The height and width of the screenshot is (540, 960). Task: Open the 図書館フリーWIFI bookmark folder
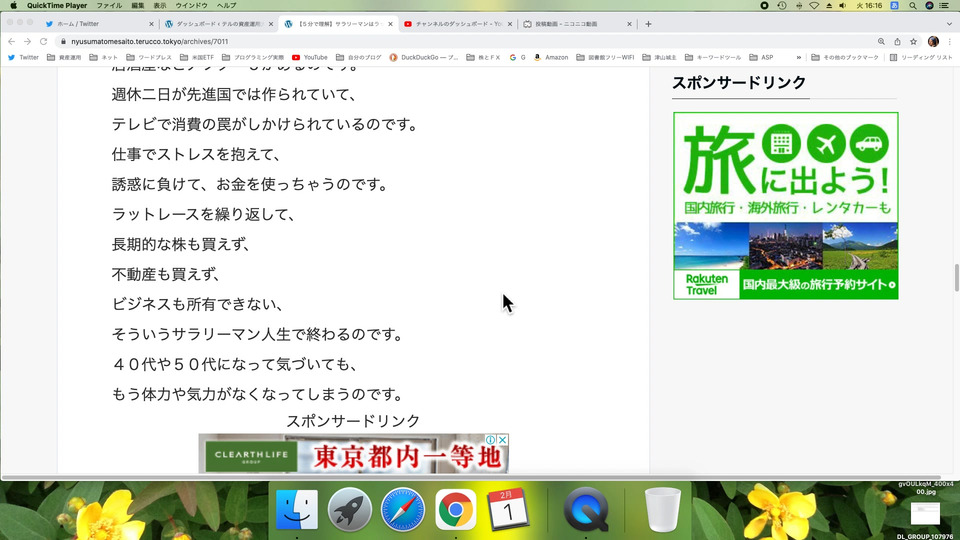pos(605,58)
